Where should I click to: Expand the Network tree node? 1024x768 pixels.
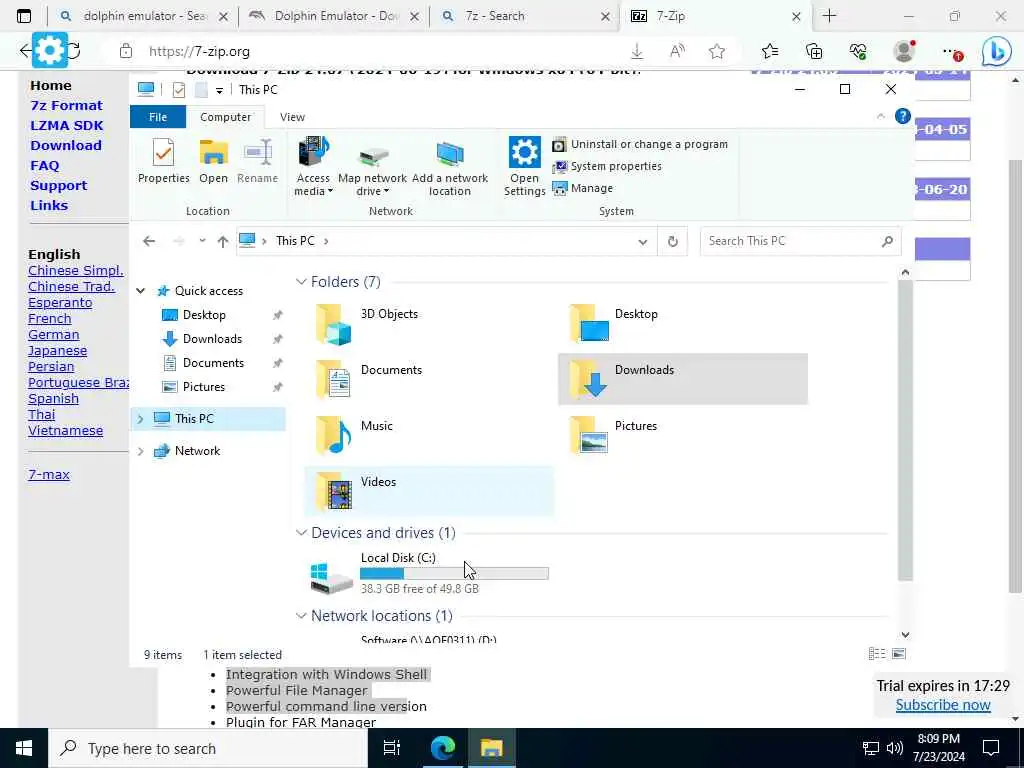click(140, 451)
